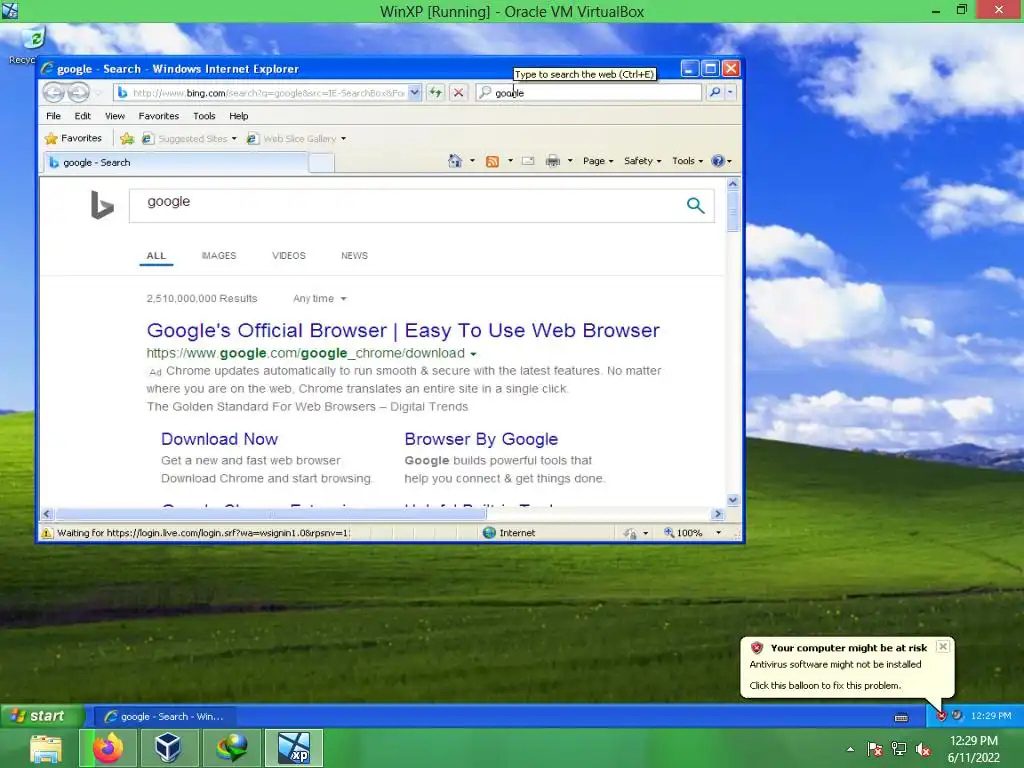Refresh the page with green arrows icon

click(435, 93)
